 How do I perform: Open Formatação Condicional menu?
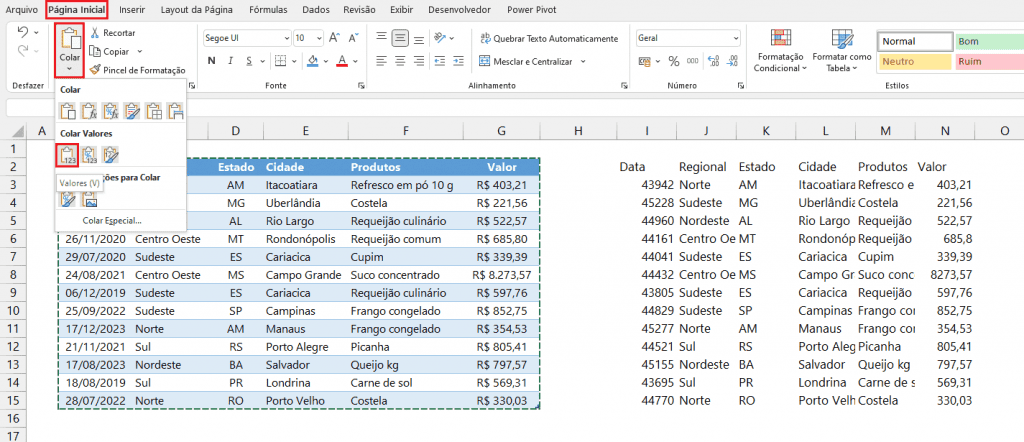pos(780,50)
